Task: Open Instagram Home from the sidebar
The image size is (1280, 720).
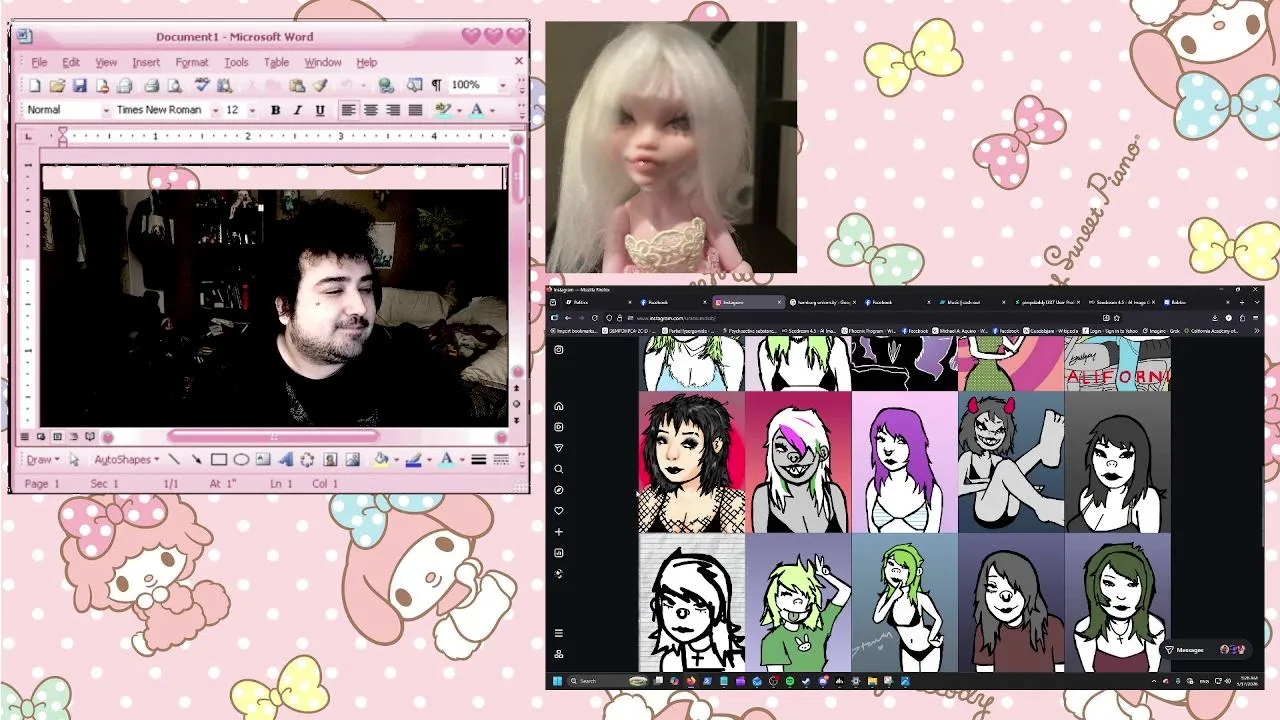Action: click(x=559, y=406)
